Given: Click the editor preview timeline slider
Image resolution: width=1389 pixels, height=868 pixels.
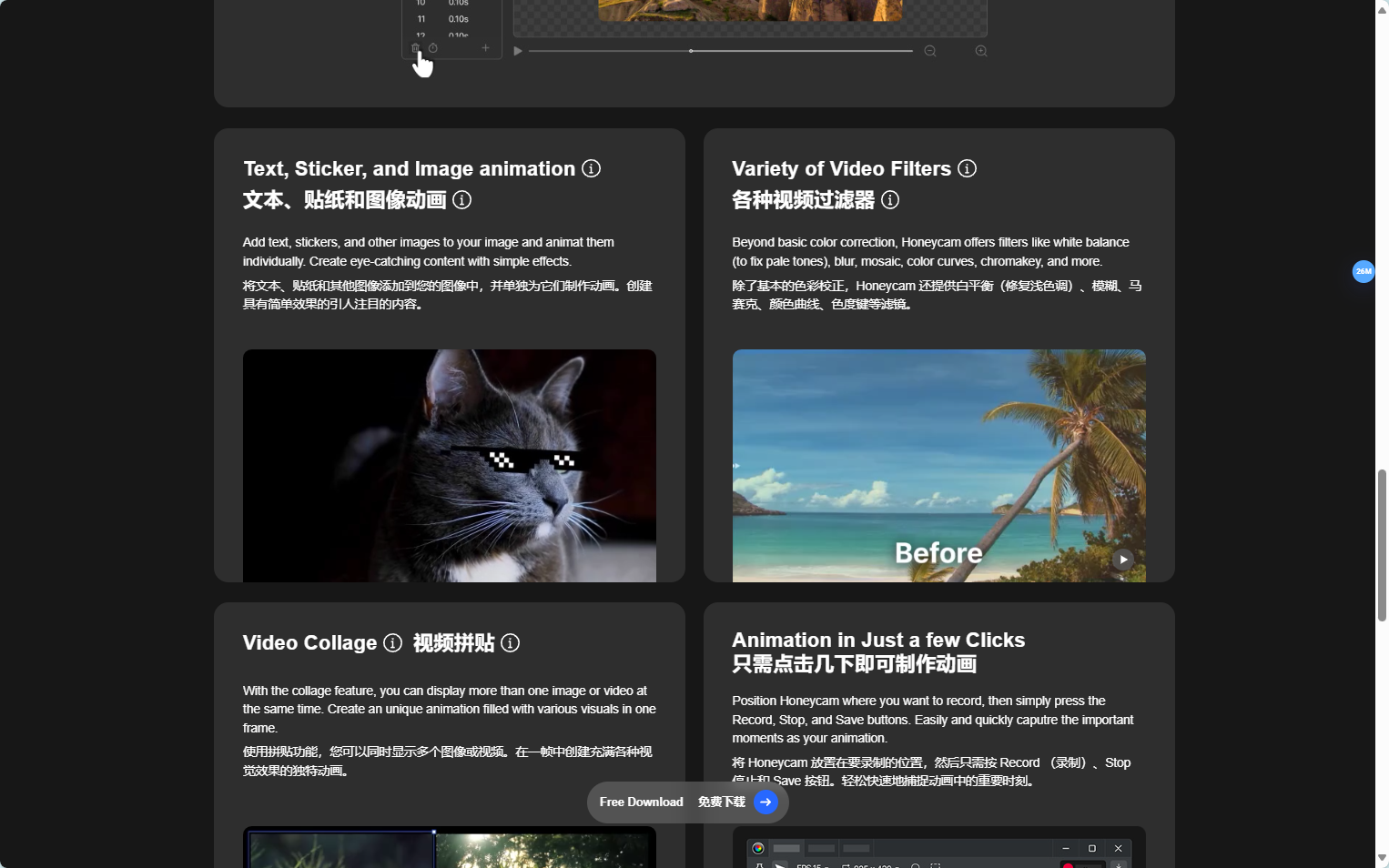Looking at the screenshot, I should (721, 51).
